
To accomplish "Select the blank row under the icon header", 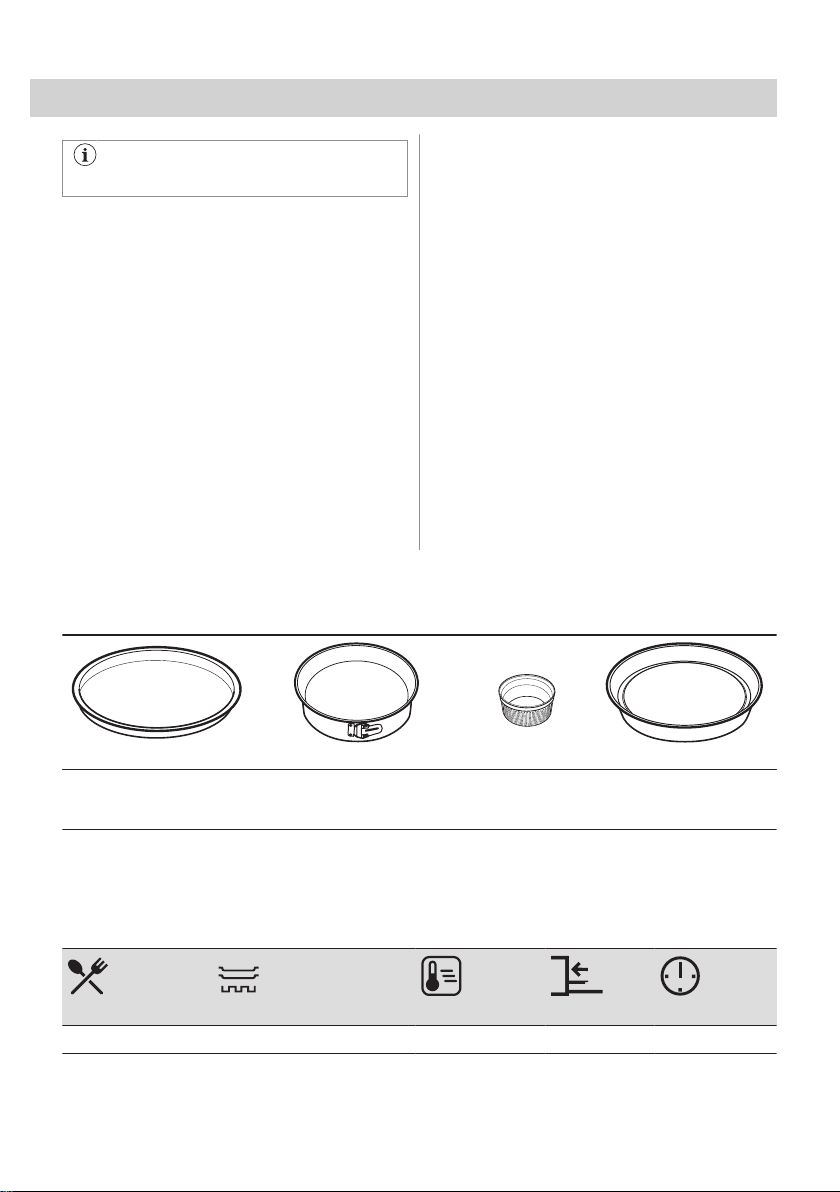I will click(x=419, y=1039).
